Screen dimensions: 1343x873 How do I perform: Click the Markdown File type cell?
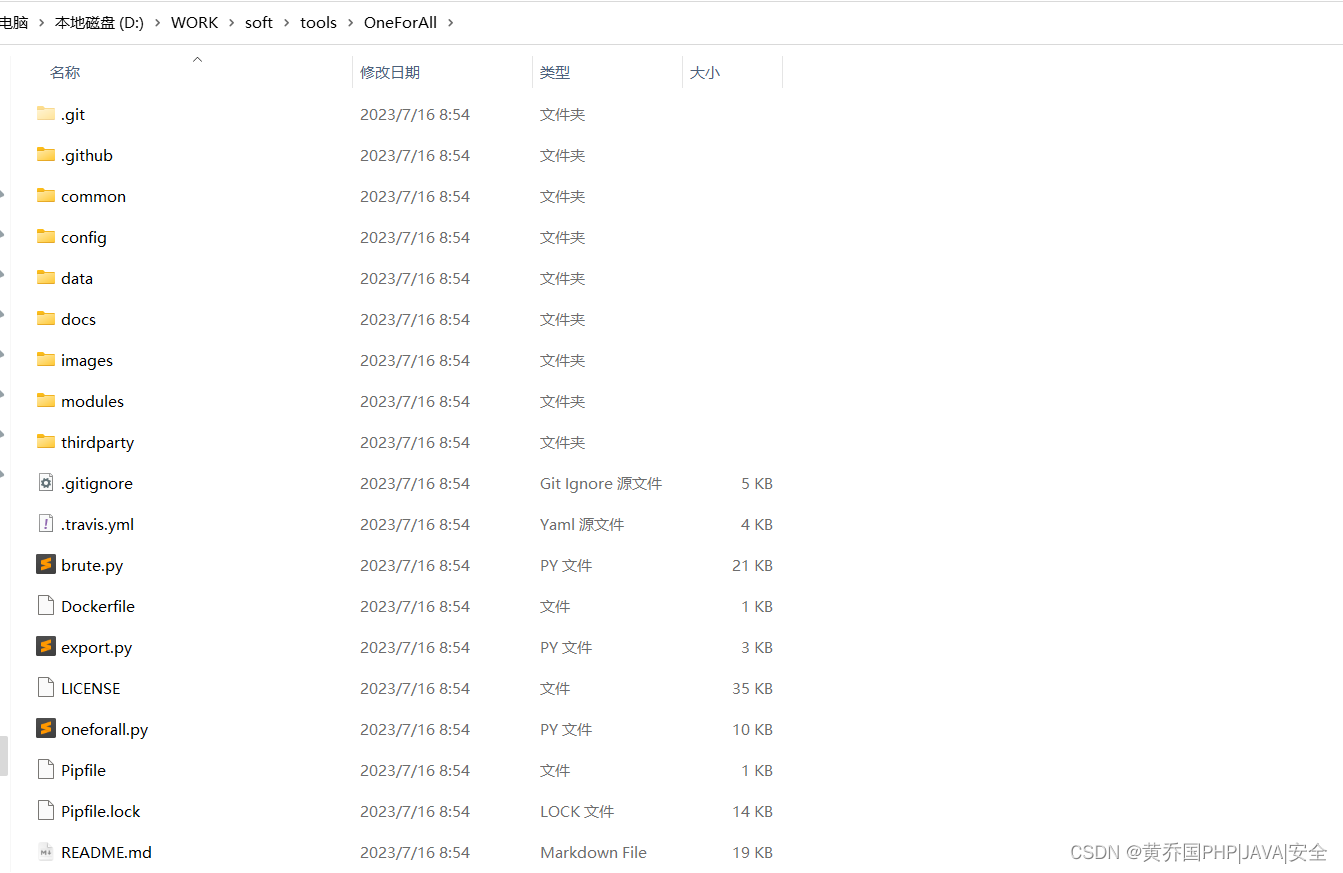(x=593, y=852)
